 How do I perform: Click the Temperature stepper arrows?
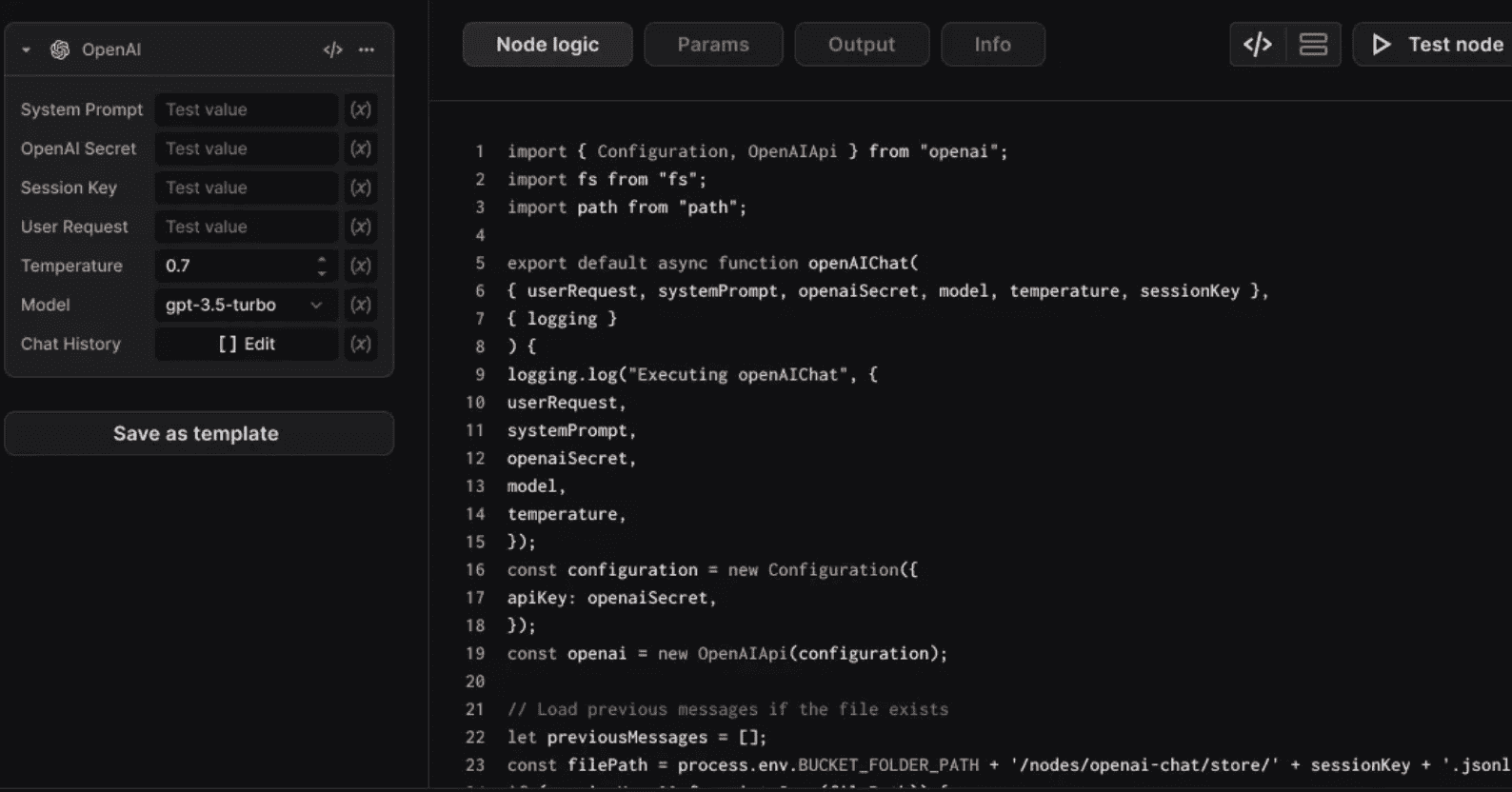322,266
